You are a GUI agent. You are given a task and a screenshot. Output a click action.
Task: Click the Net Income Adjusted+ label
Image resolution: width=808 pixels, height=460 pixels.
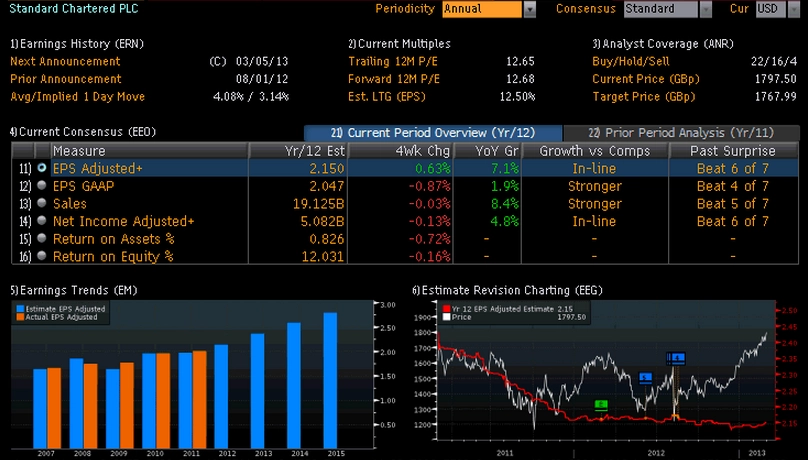[x=124, y=221]
